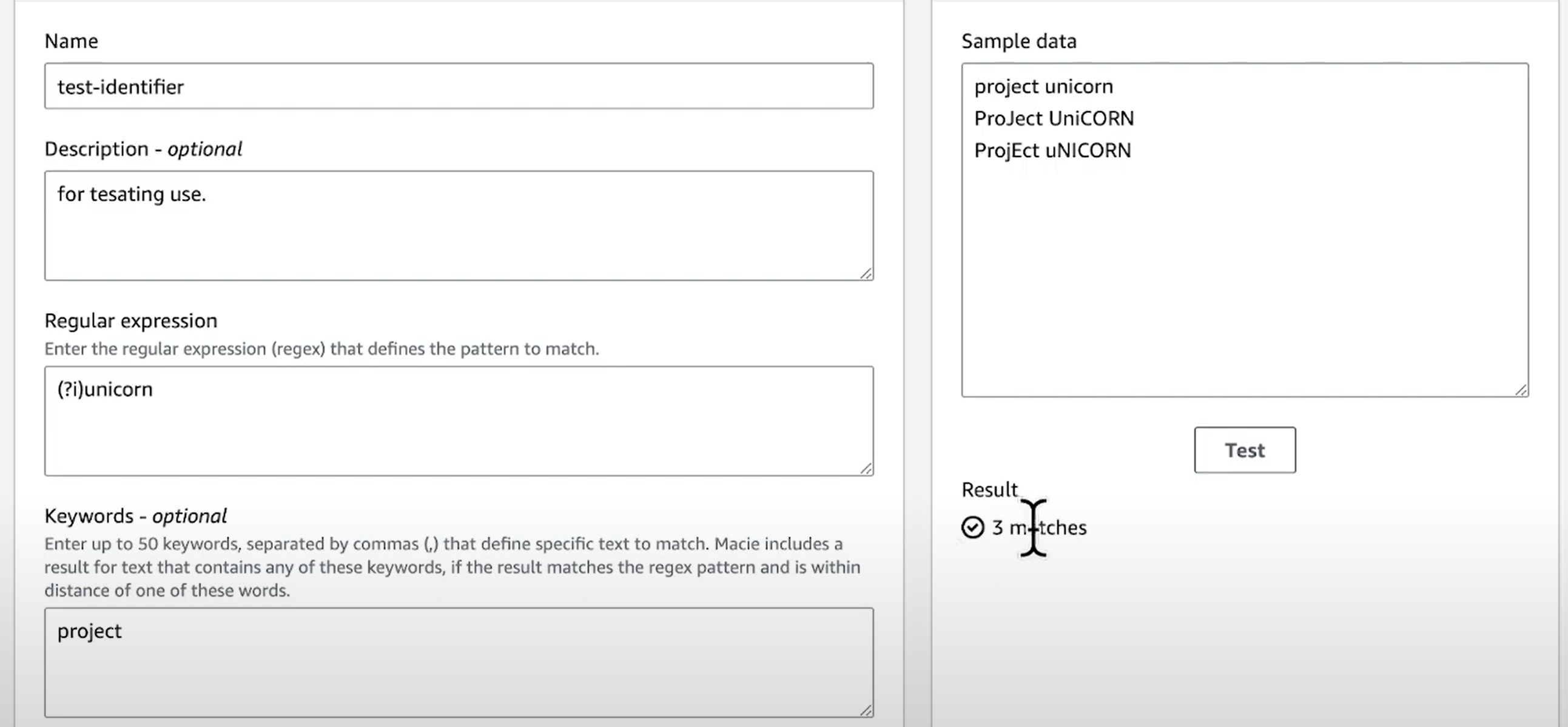Click the Keywords text area containing project

pos(459,663)
